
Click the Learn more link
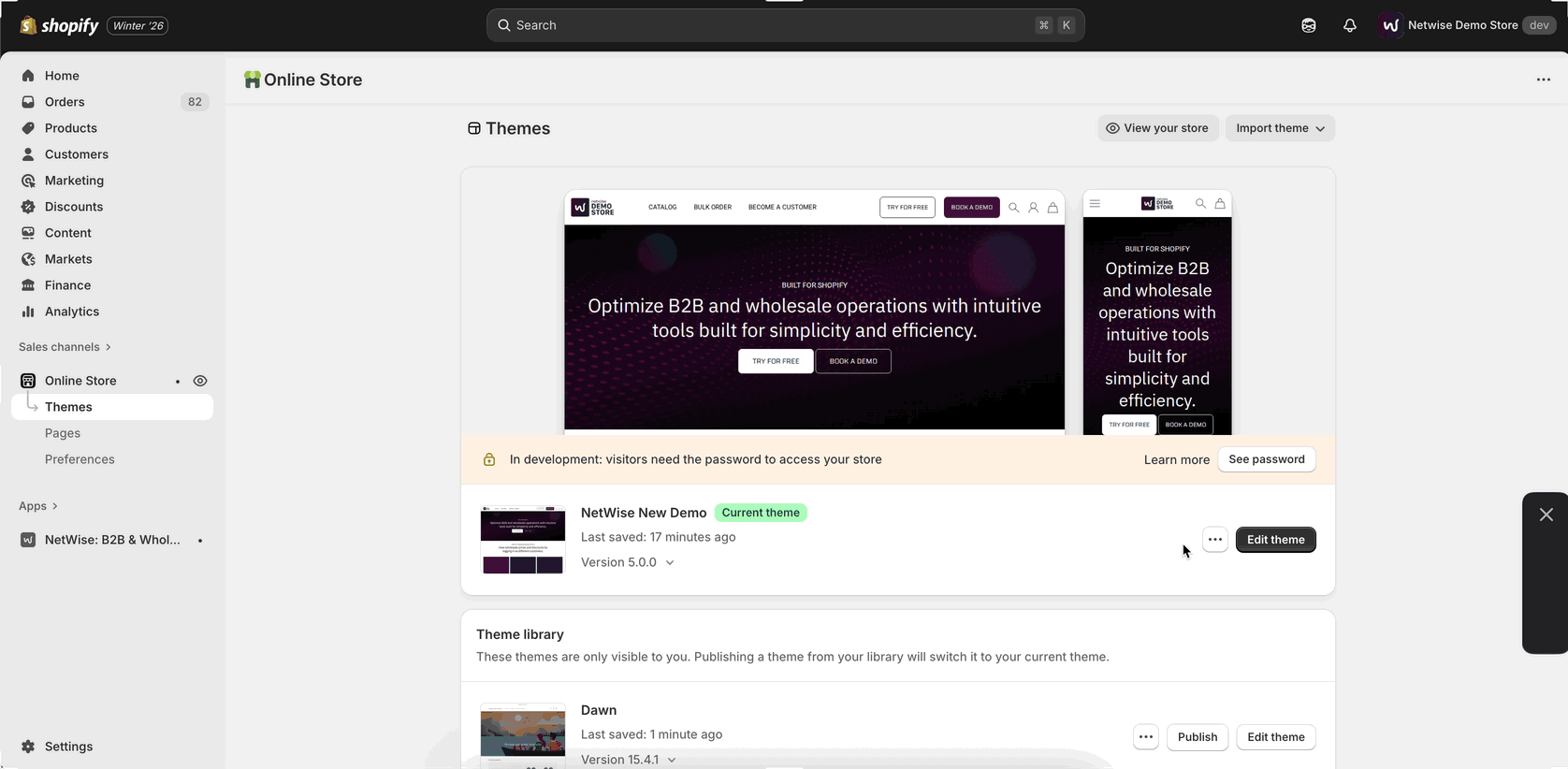coord(1176,459)
